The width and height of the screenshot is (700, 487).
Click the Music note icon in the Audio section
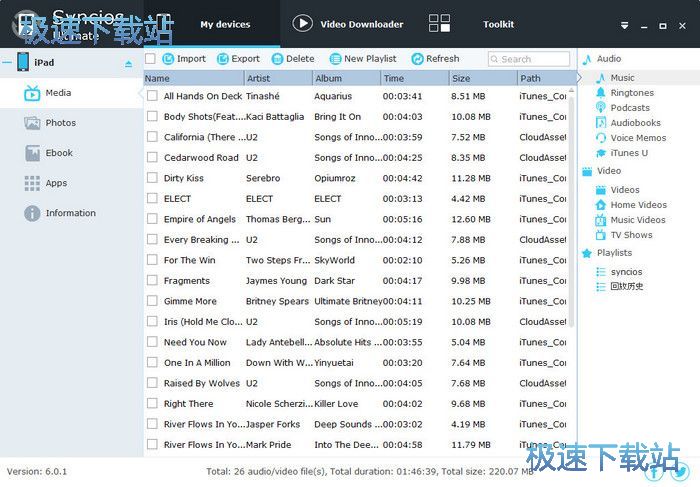(601, 78)
